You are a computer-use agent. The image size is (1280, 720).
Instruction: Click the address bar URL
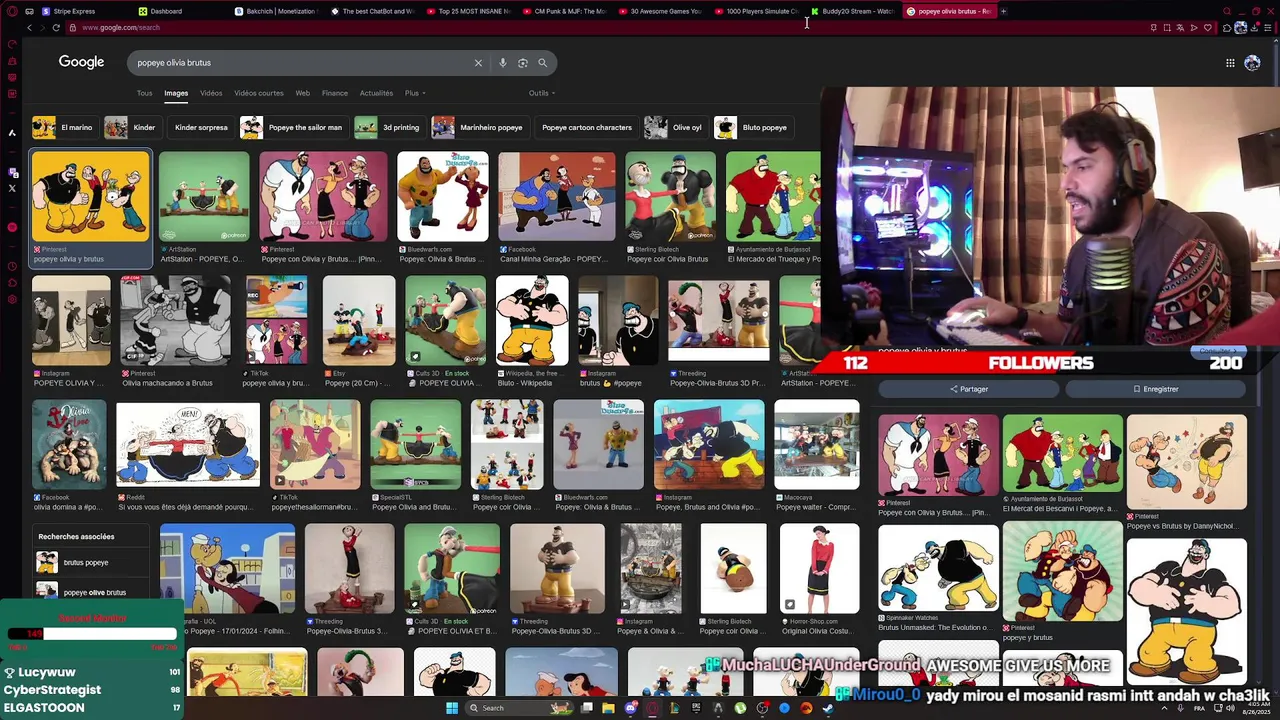click(x=121, y=28)
